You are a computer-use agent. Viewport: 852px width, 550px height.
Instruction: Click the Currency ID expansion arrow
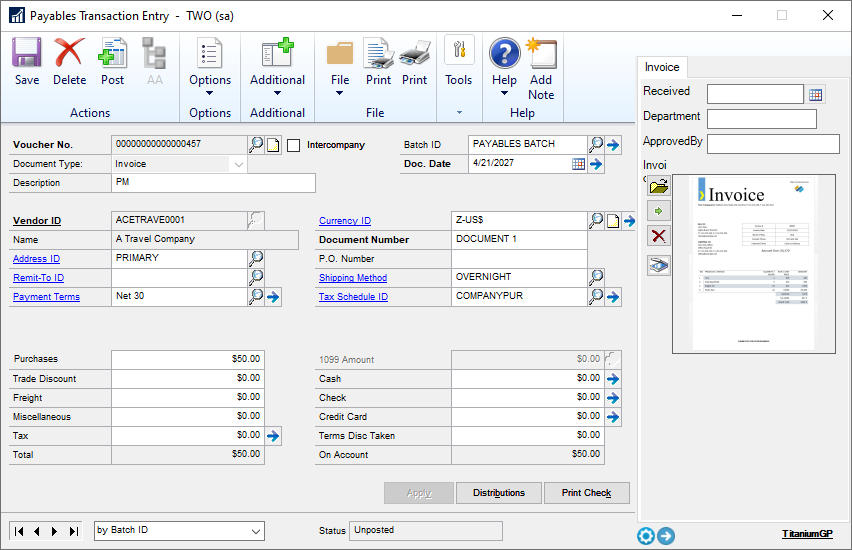[x=629, y=221]
